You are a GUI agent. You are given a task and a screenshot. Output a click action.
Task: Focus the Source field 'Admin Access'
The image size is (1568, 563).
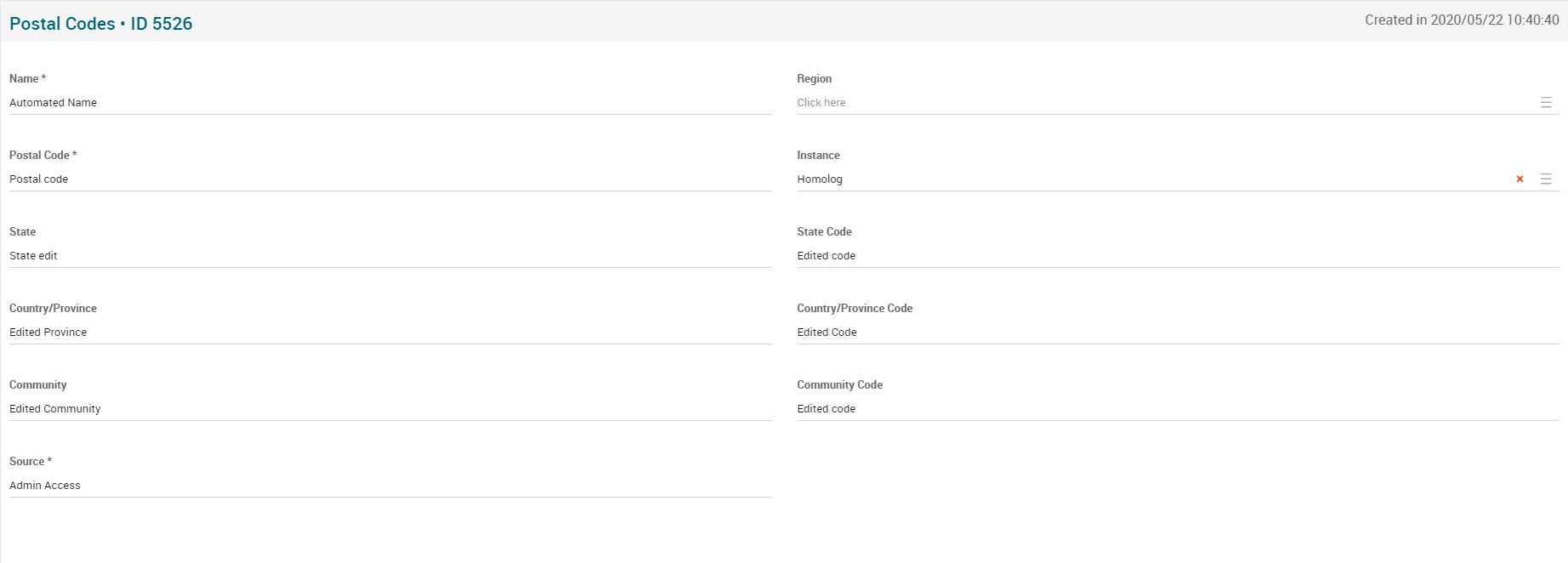[389, 486]
